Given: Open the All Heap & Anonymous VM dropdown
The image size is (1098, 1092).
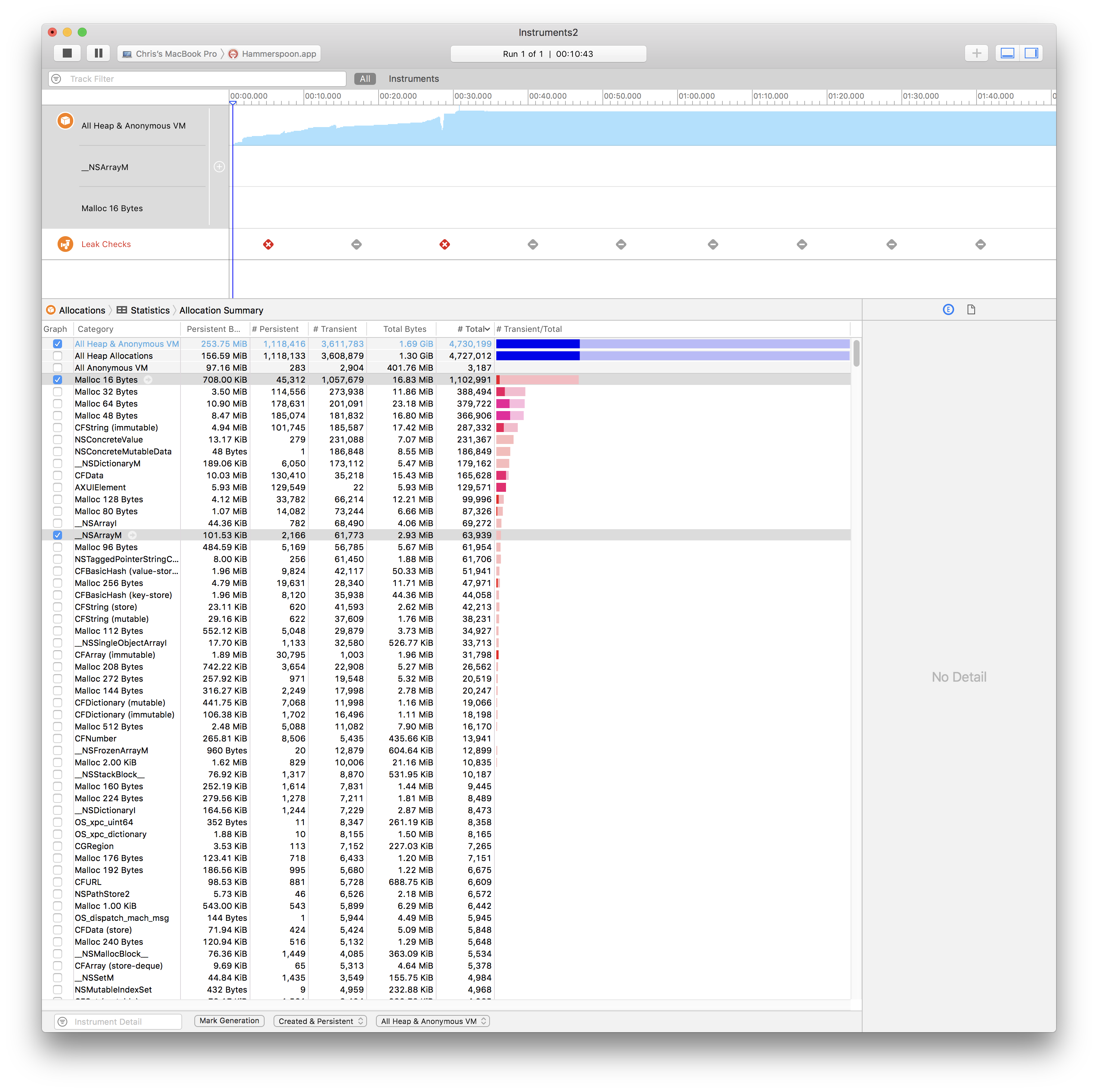Looking at the screenshot, I should point(432,1020).
